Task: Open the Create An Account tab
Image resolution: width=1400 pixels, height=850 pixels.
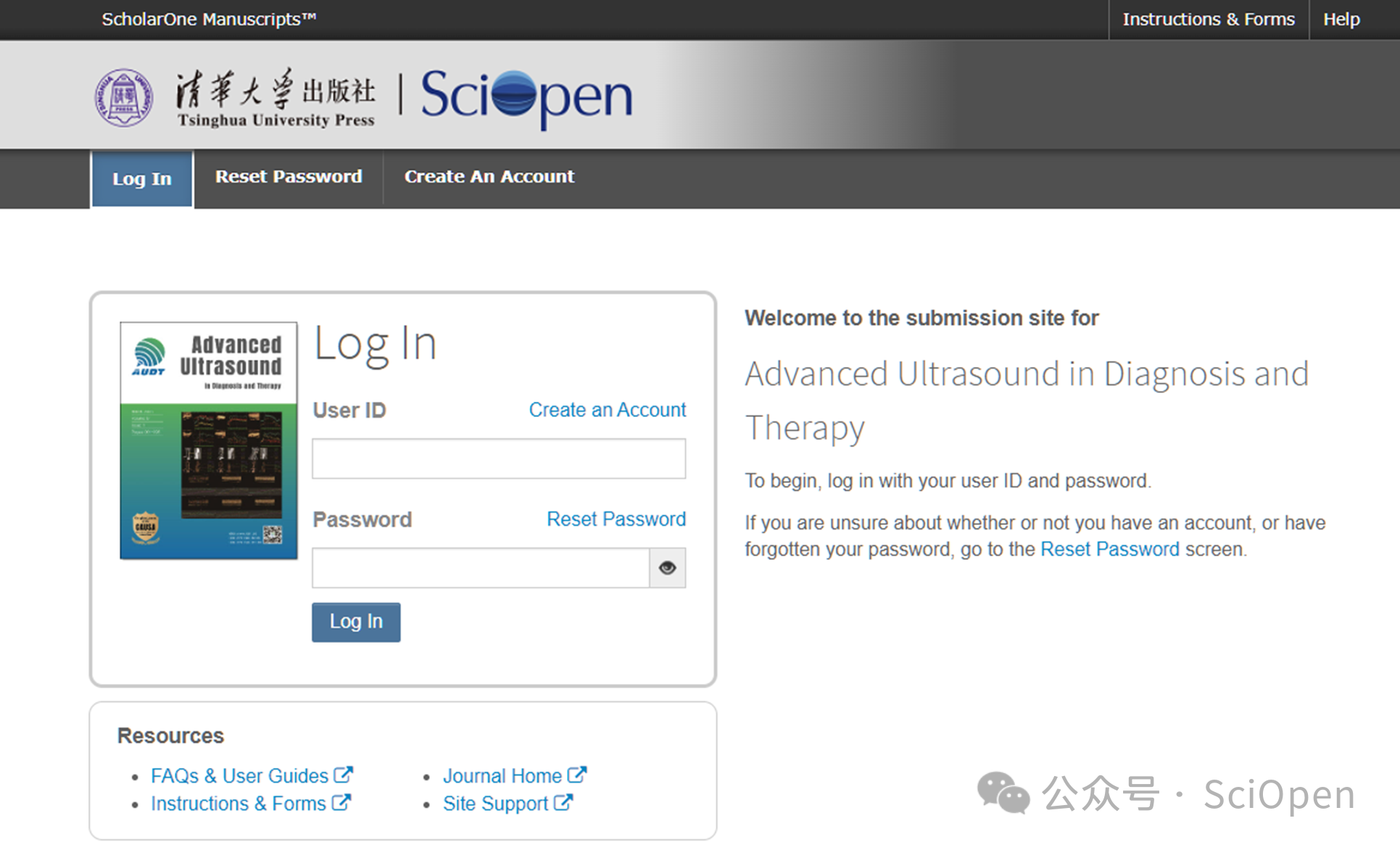Action: coord(489,177)
